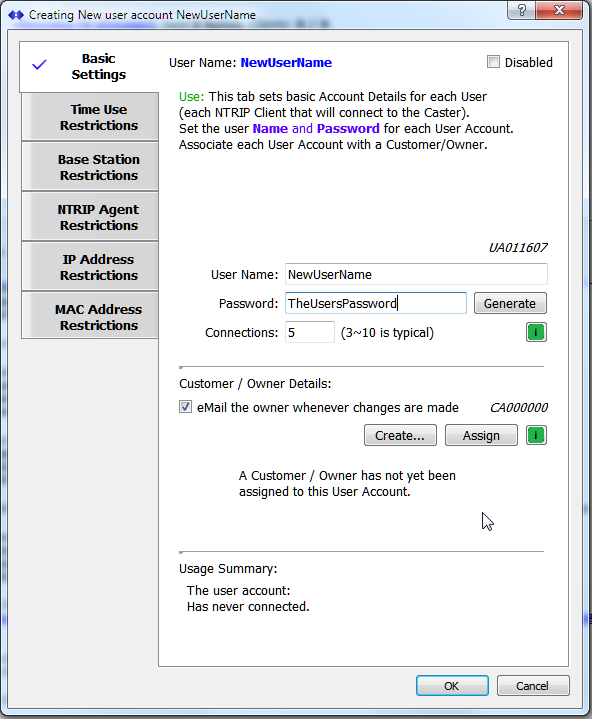Viewport: 592px width, 719px height.
Task: Click the green info icon beside Assign
Action: [536, 435]
